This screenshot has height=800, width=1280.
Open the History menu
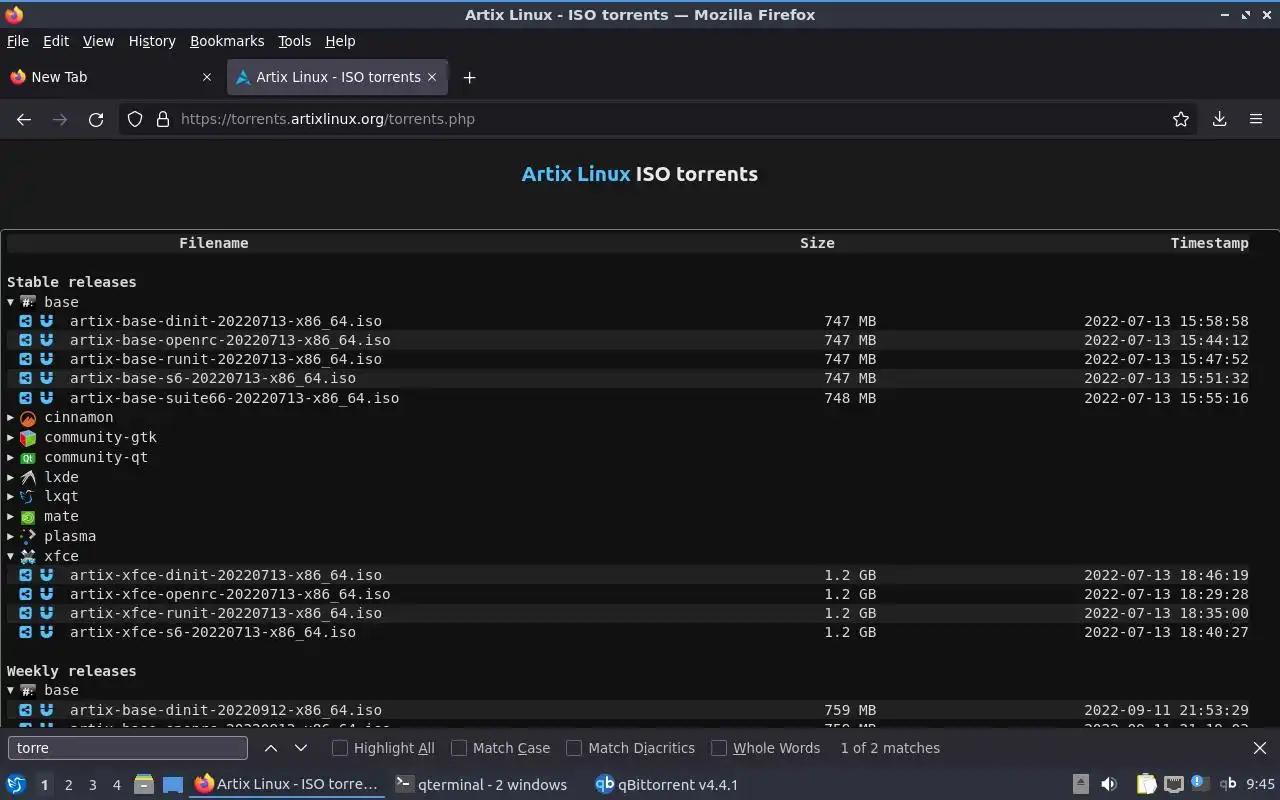click(152, 41)
